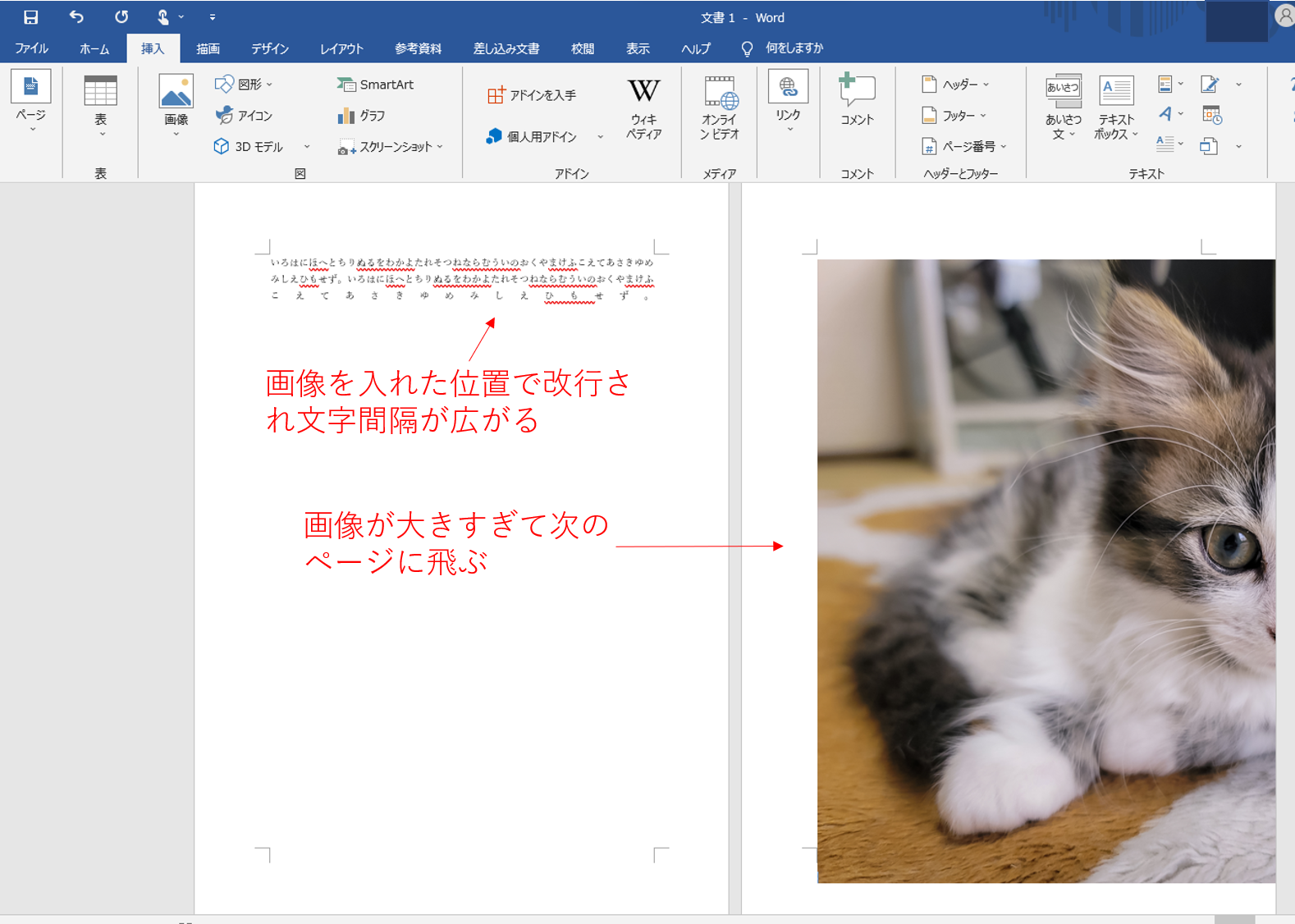Click the Save icon in title bar
Image resolution: width=1295 pixels, height=924 pixels.
[30, 17]
